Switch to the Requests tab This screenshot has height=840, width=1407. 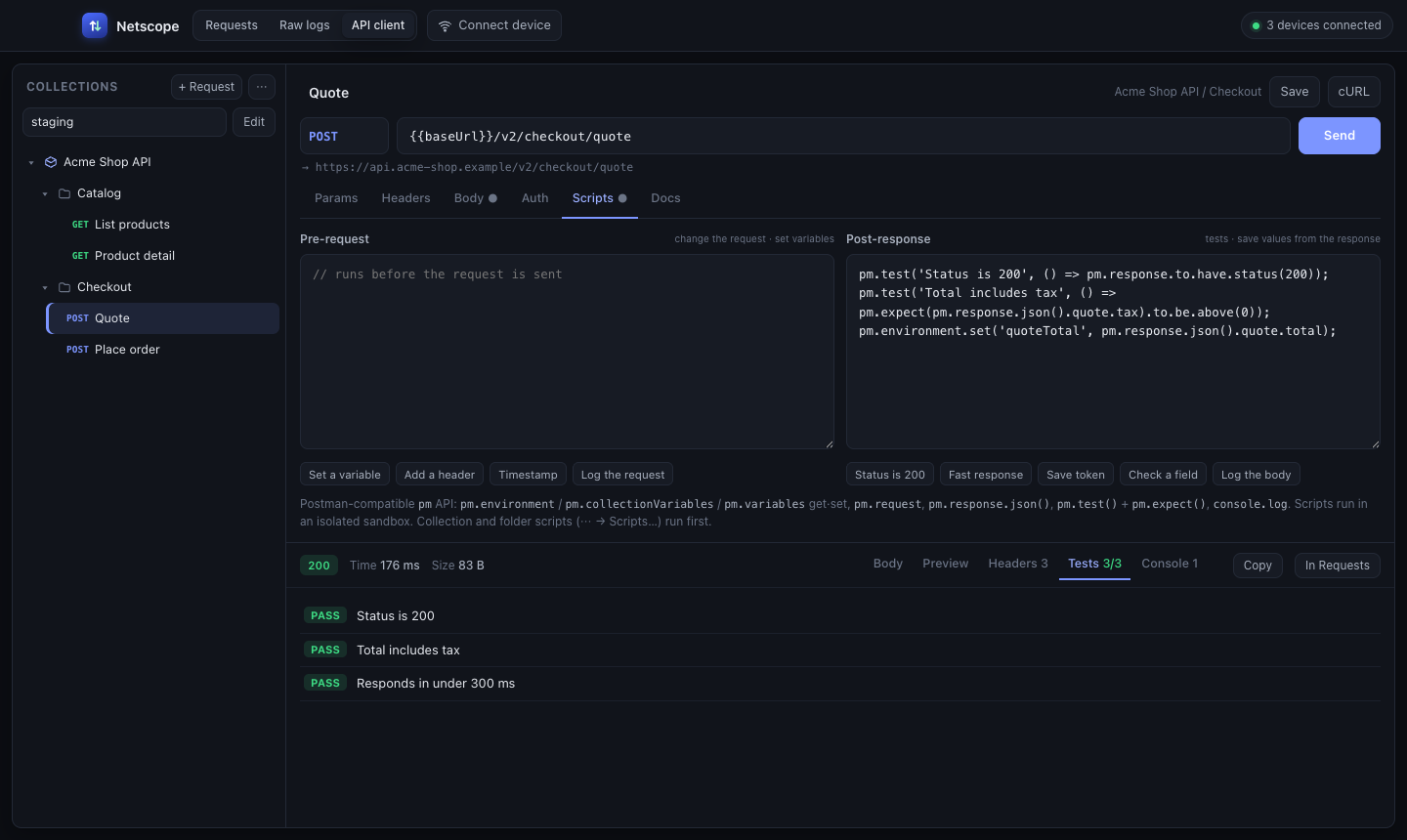(232, 25)
